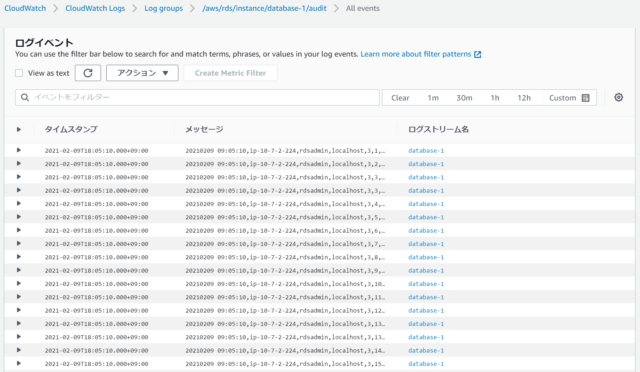Click the ログストリーム名 column header
Screen dimensions: 640x372
[438, 129]
